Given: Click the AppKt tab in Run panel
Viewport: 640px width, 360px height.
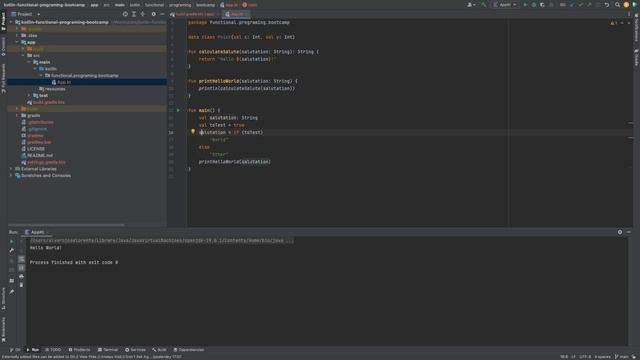Looking at the screenshot, I should pyautogui.click(x=37, y=232).
